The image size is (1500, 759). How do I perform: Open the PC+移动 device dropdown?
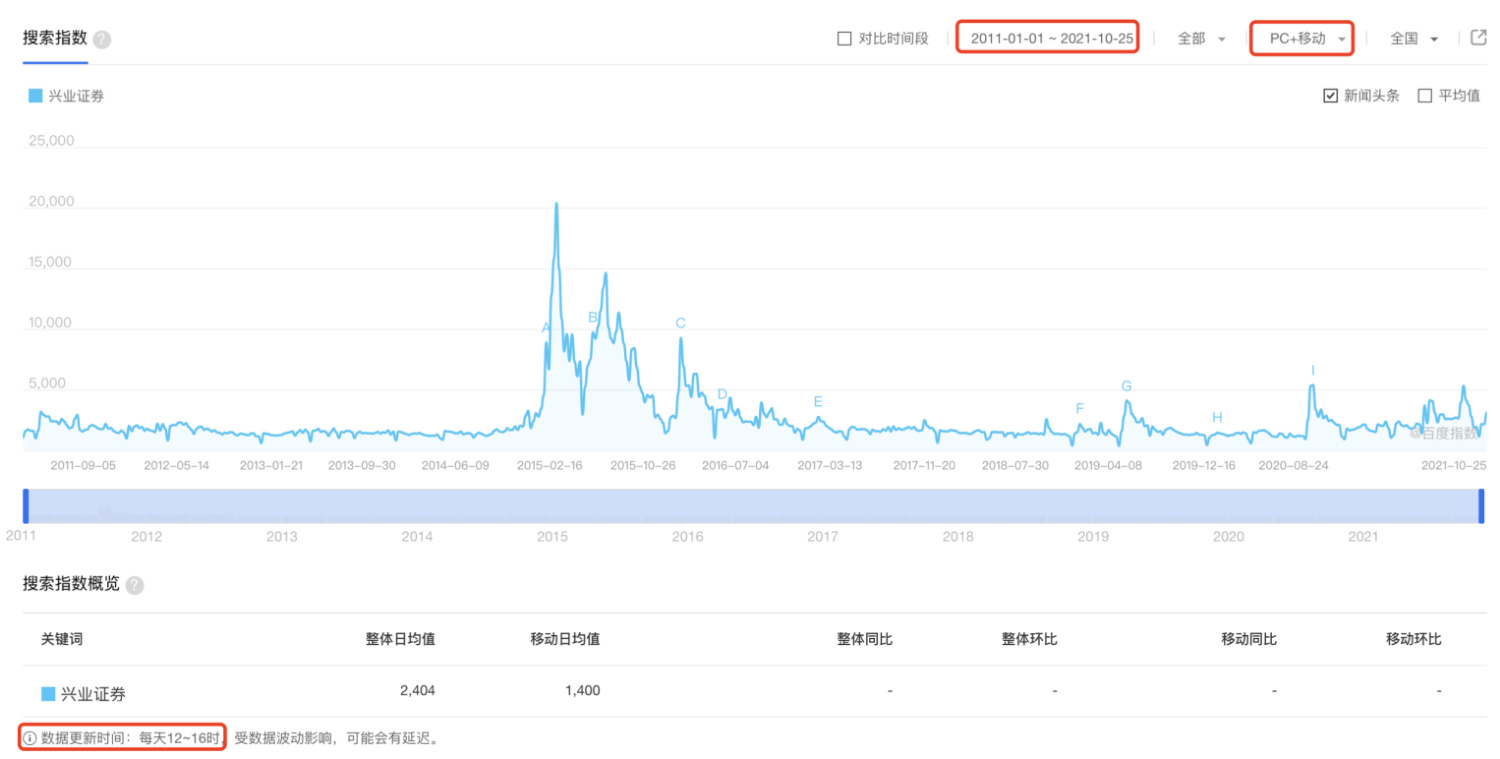coord(1302,39)
